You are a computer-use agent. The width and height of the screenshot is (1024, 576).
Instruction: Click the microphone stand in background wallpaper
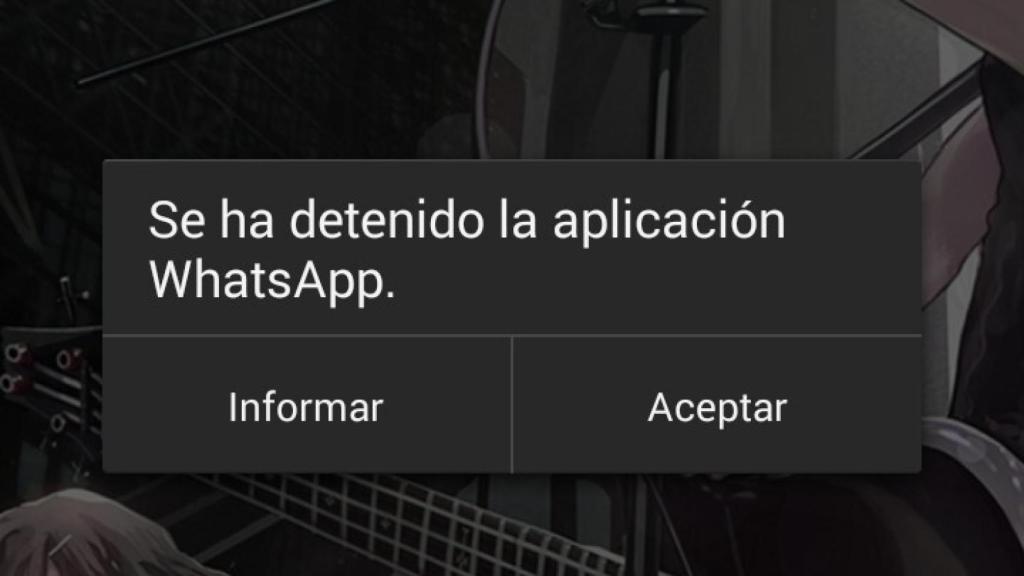coord(664,78)
